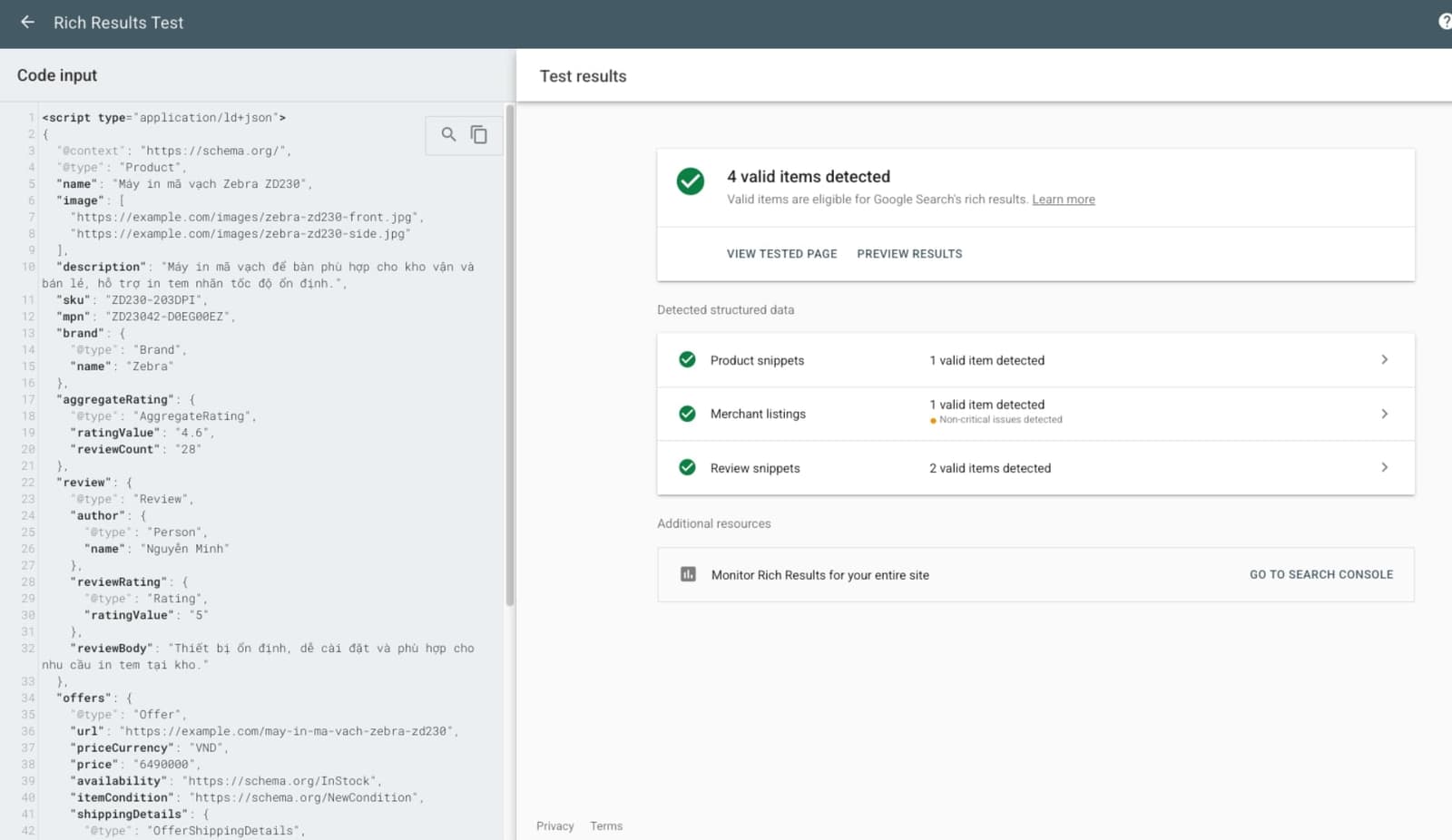
Task: Click the help question mark icon
Action: [x=1445, y=21]
